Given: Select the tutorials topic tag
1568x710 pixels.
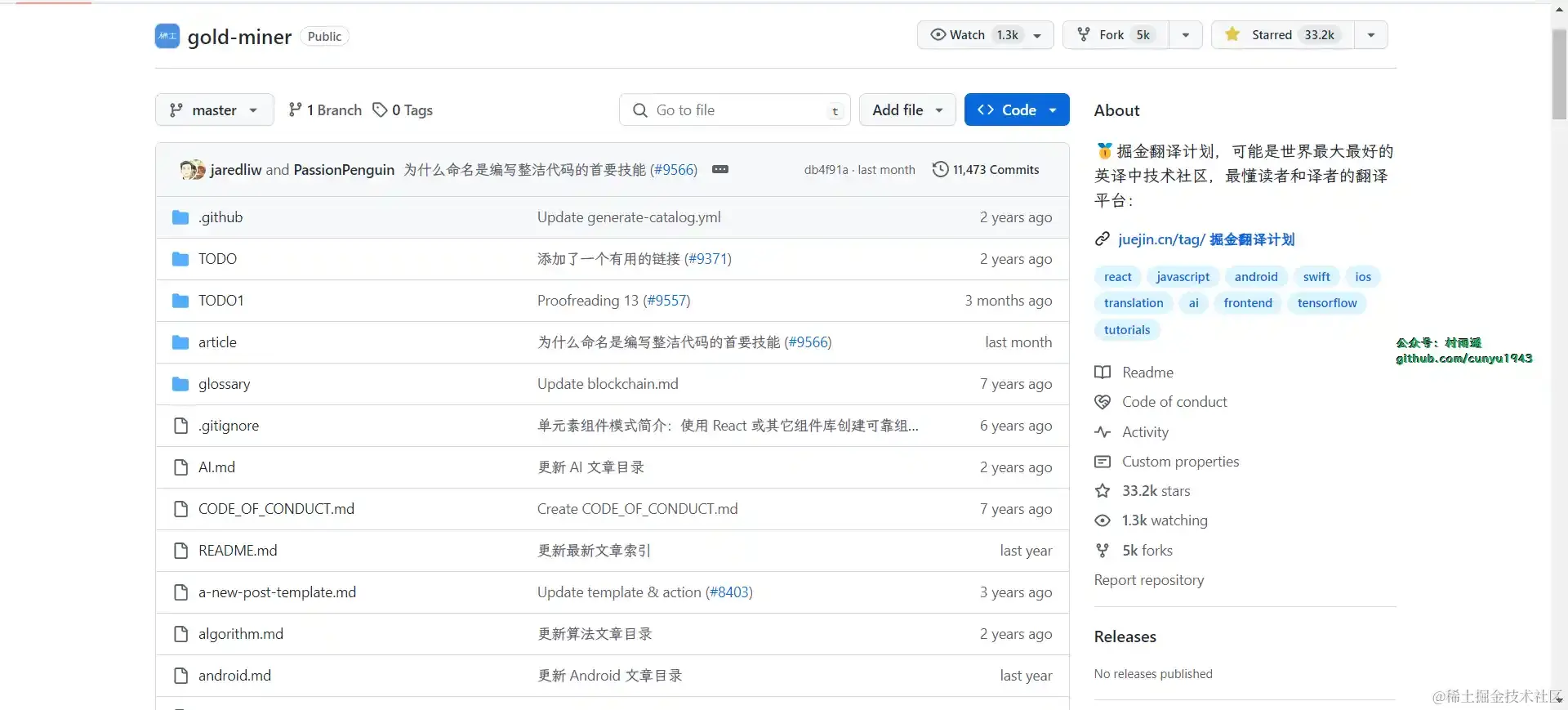Looking at the screenshot, I should 1127,330.
